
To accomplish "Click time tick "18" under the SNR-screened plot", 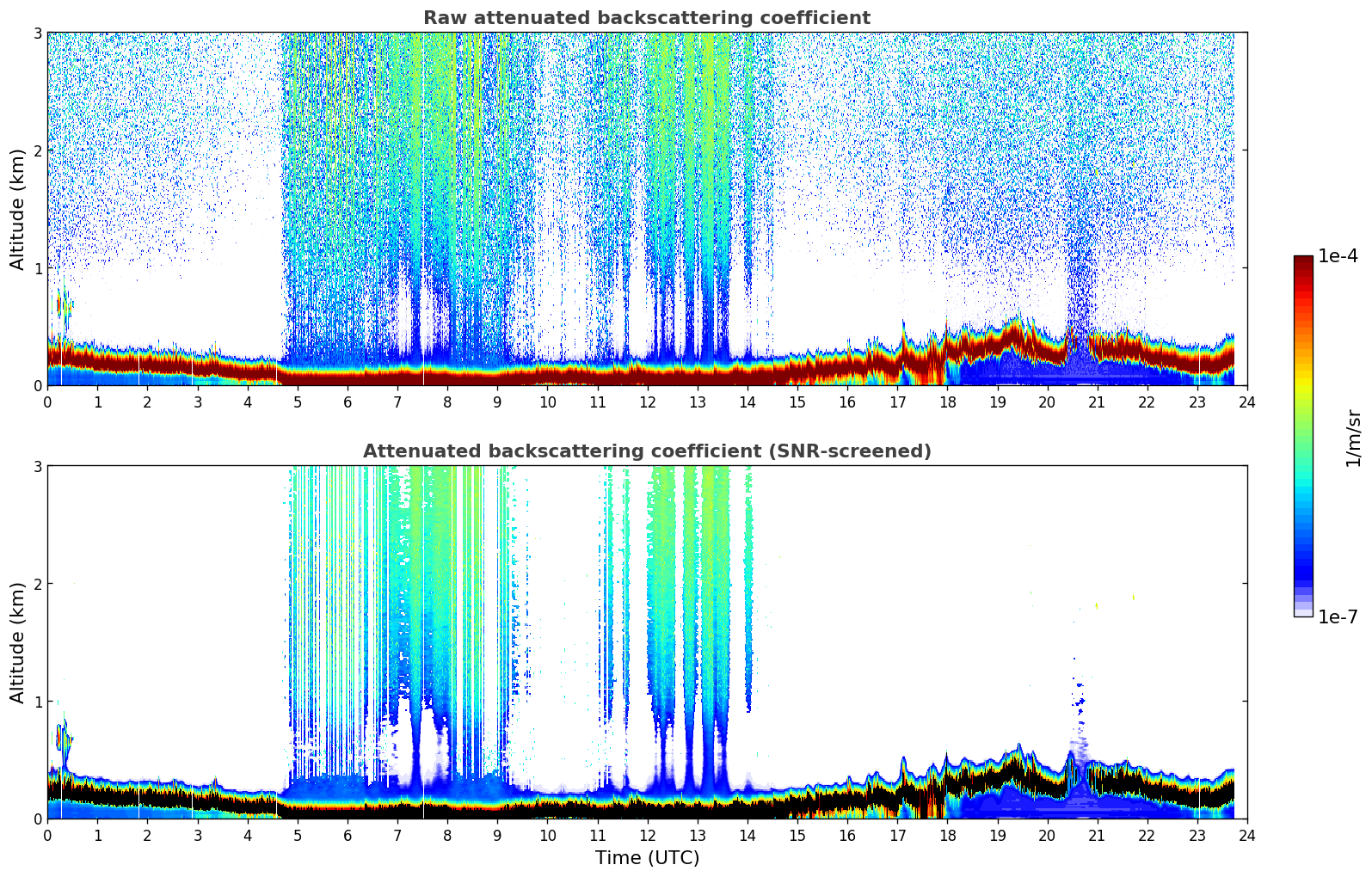I will 947,835.
